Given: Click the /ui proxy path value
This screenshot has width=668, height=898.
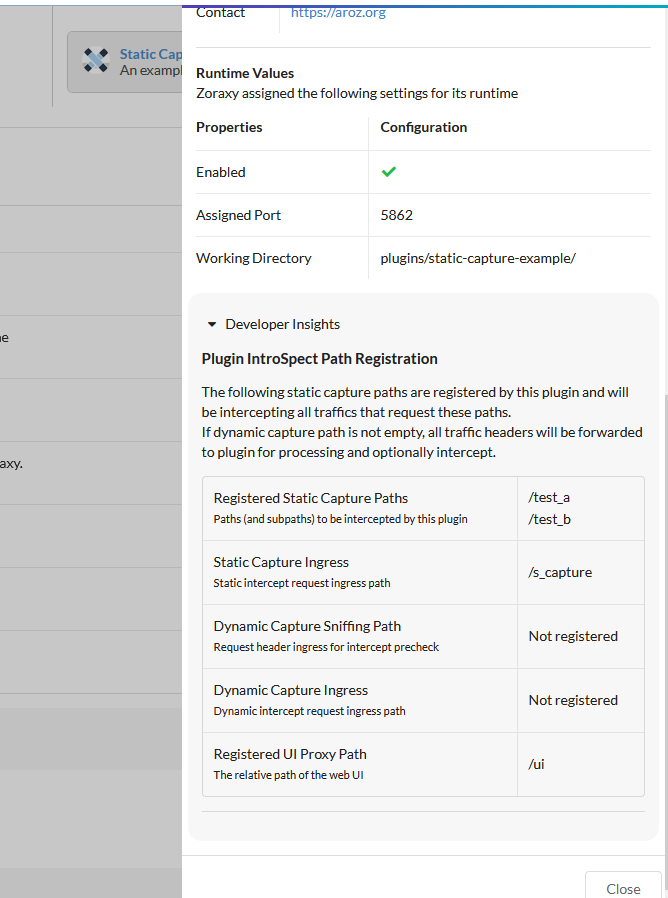Looking at the screenshot, I should click(x=536, y=764).
